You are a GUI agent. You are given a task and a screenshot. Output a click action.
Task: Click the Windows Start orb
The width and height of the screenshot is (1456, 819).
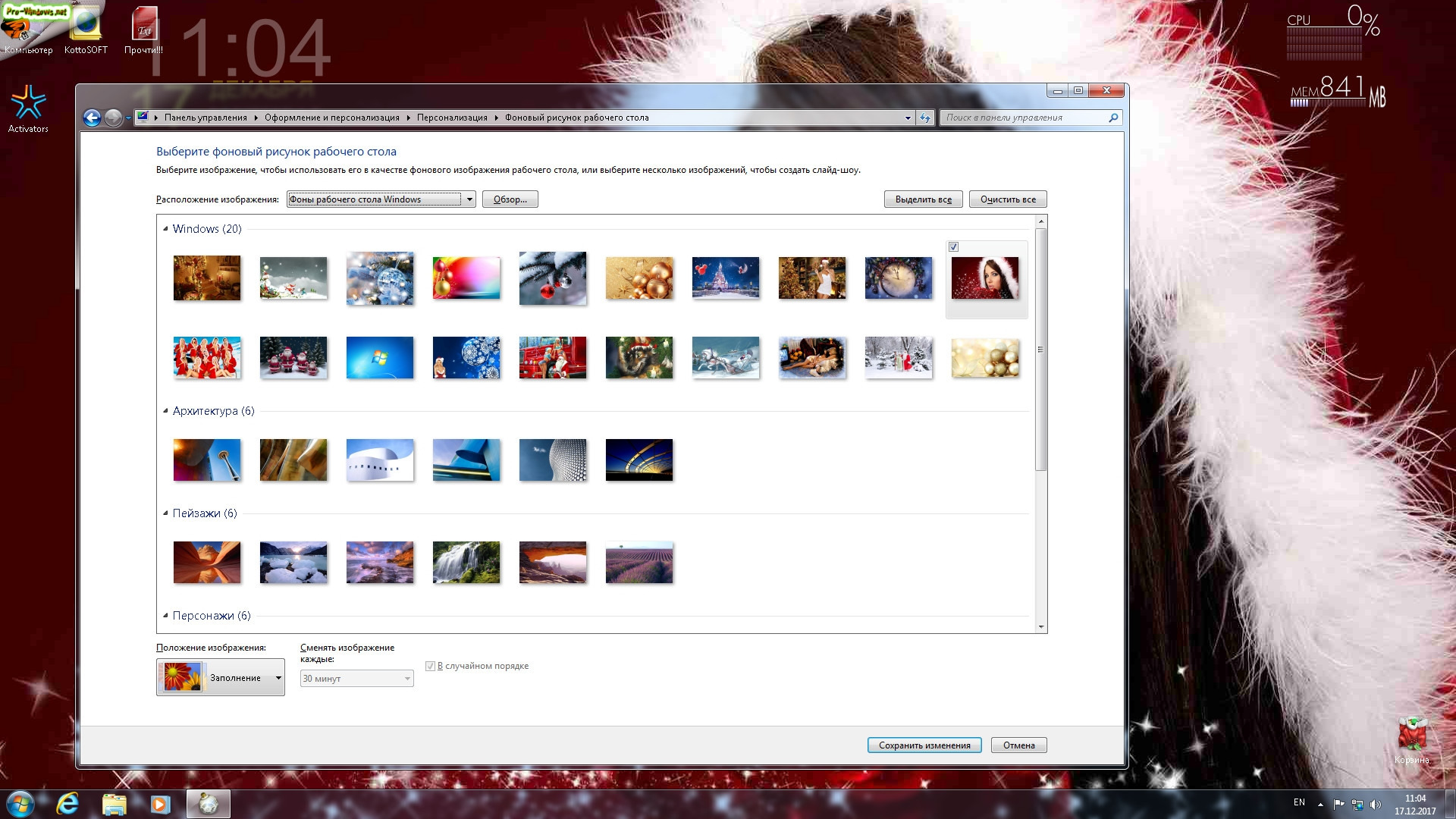click(x=20, y=803)
